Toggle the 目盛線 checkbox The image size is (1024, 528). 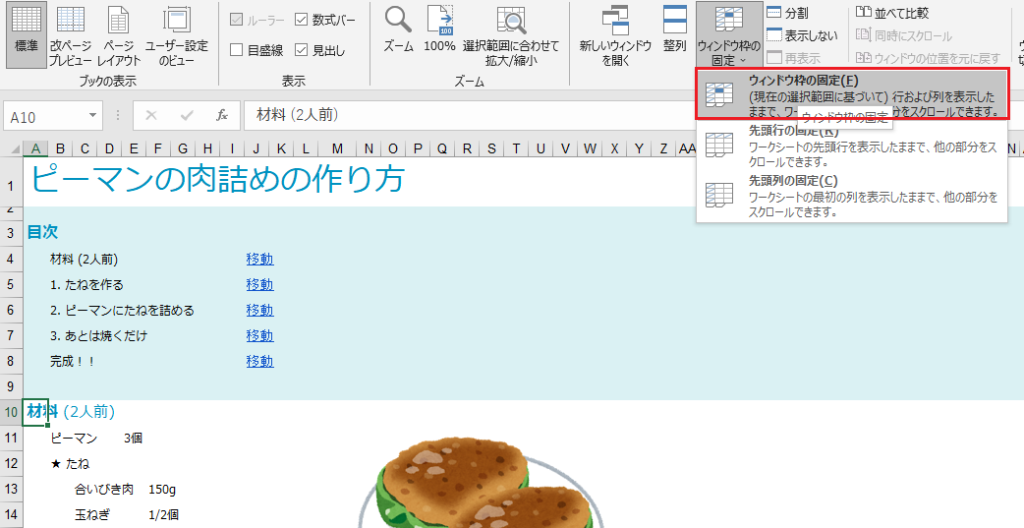pos(236,50)
